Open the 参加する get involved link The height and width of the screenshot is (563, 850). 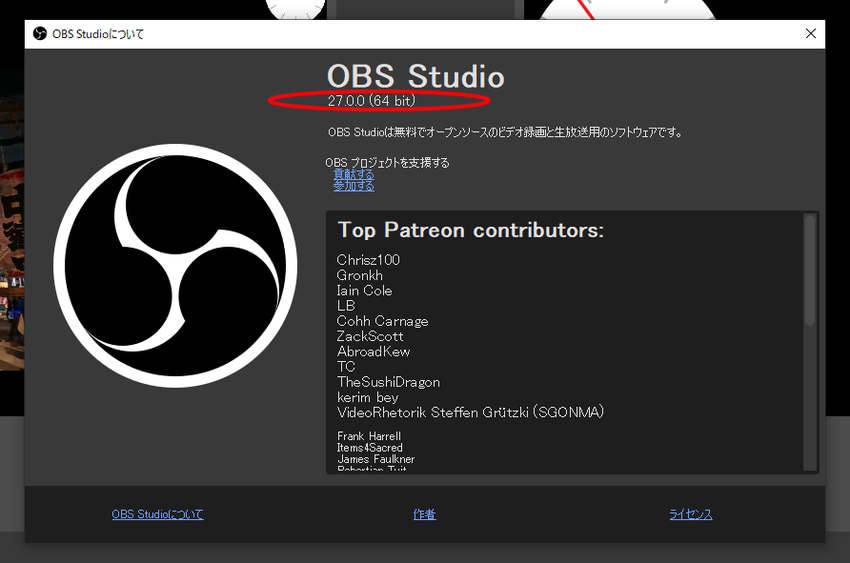point(353,185)
